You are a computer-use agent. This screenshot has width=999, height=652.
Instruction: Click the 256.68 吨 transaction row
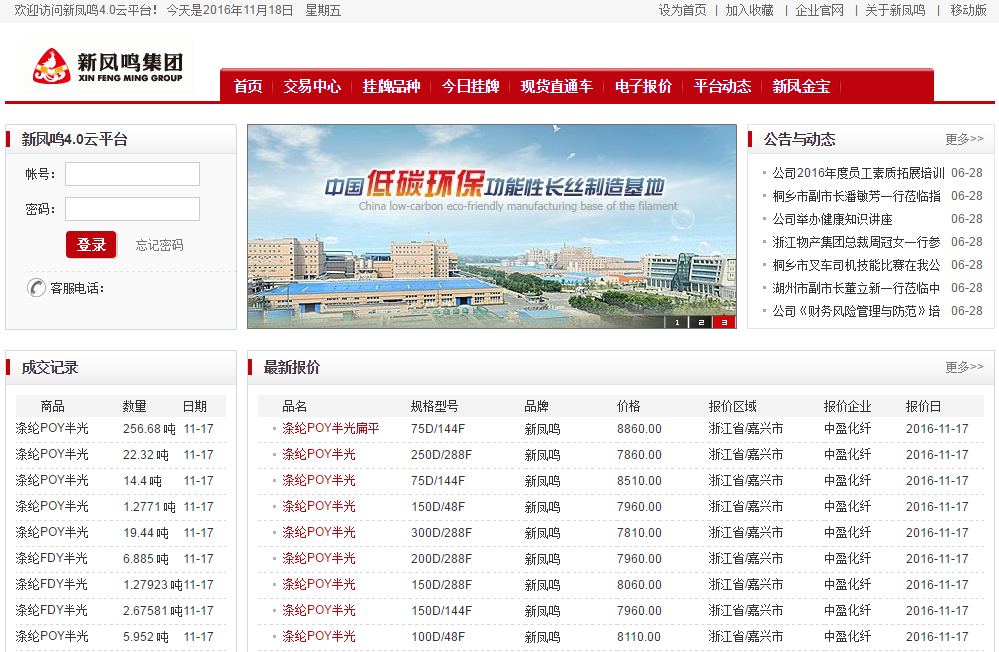(x=120, y=429)
